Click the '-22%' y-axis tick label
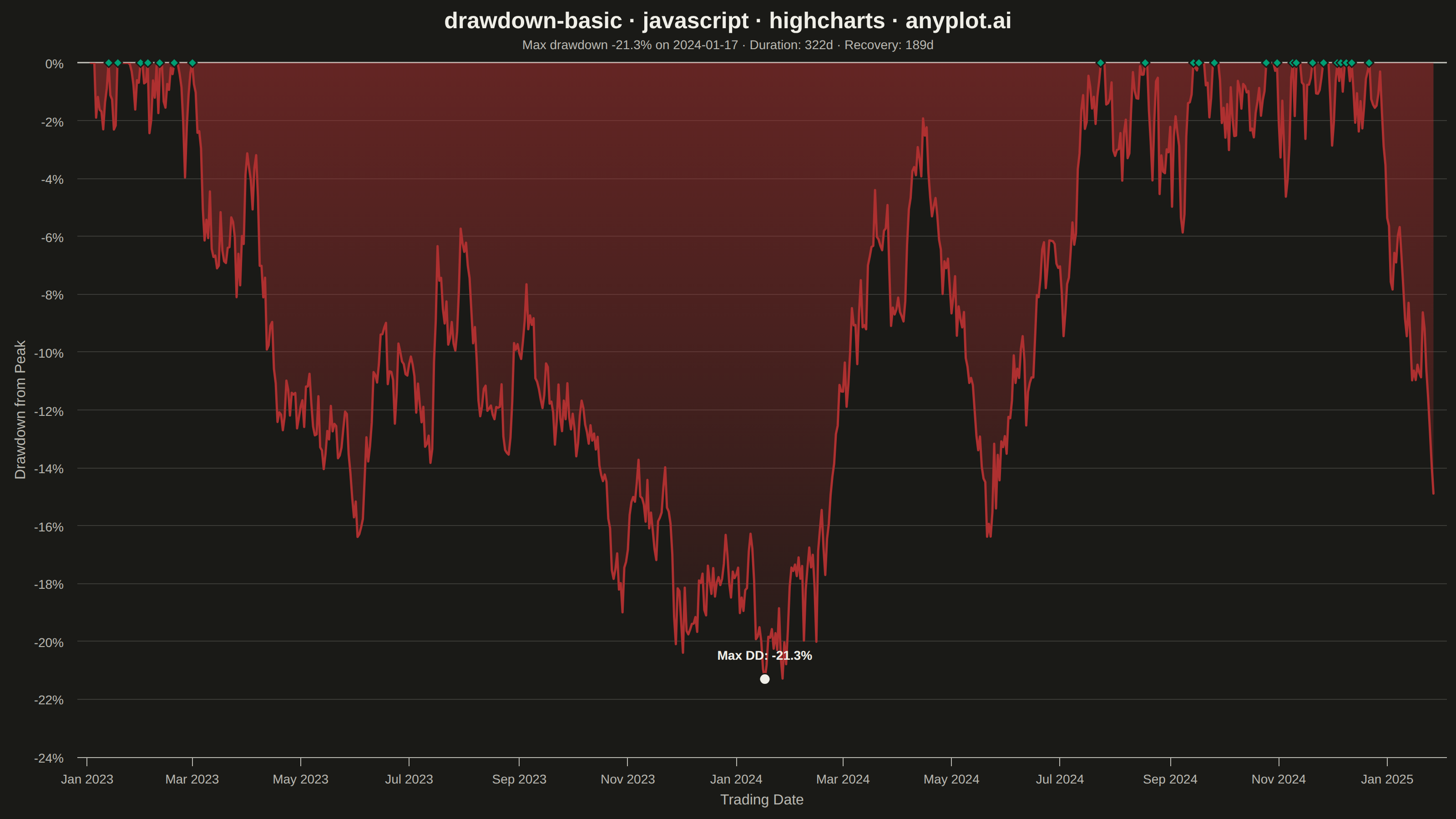 pos(49,700)
